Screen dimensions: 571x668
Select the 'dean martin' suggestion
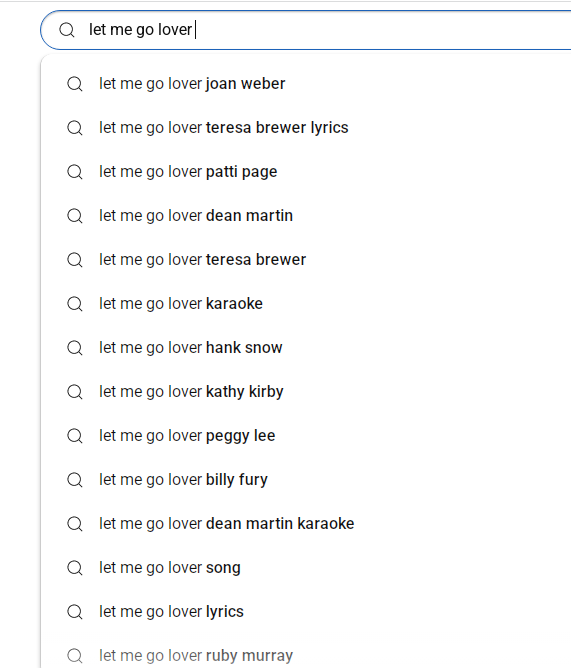306,216
